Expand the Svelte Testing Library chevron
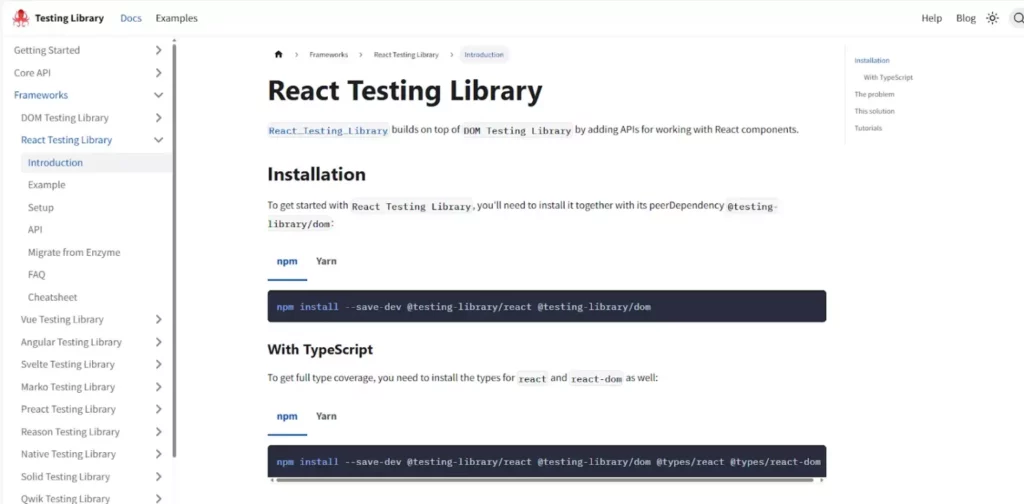The image size is (1024, 504). (x=159, y=364)
